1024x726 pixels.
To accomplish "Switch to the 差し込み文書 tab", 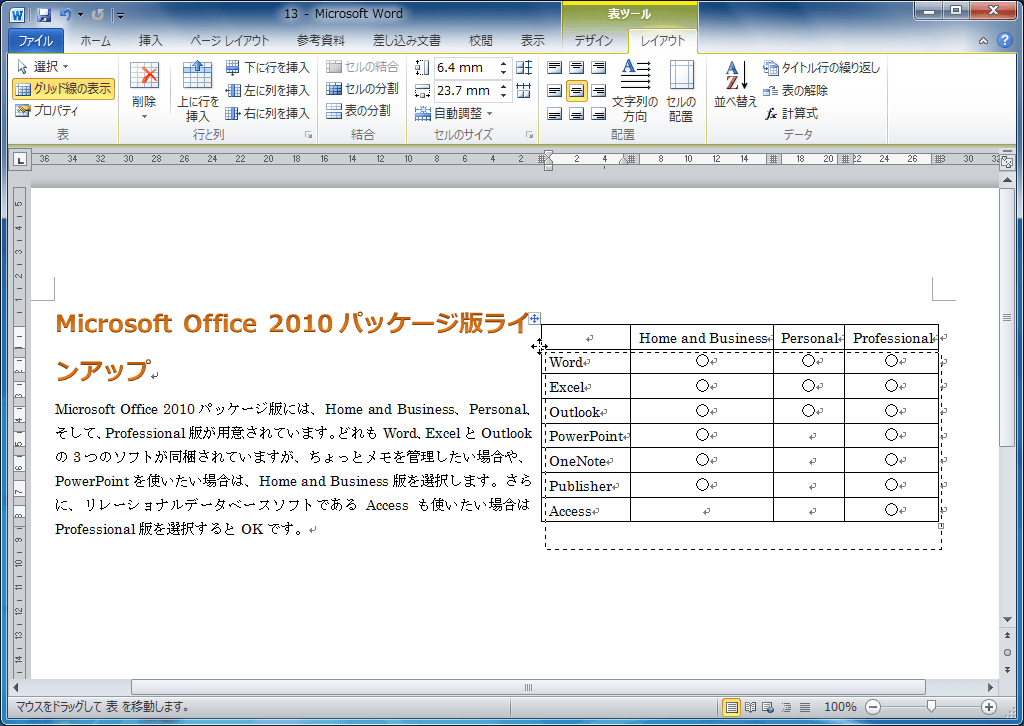I will tap(406, 40).
